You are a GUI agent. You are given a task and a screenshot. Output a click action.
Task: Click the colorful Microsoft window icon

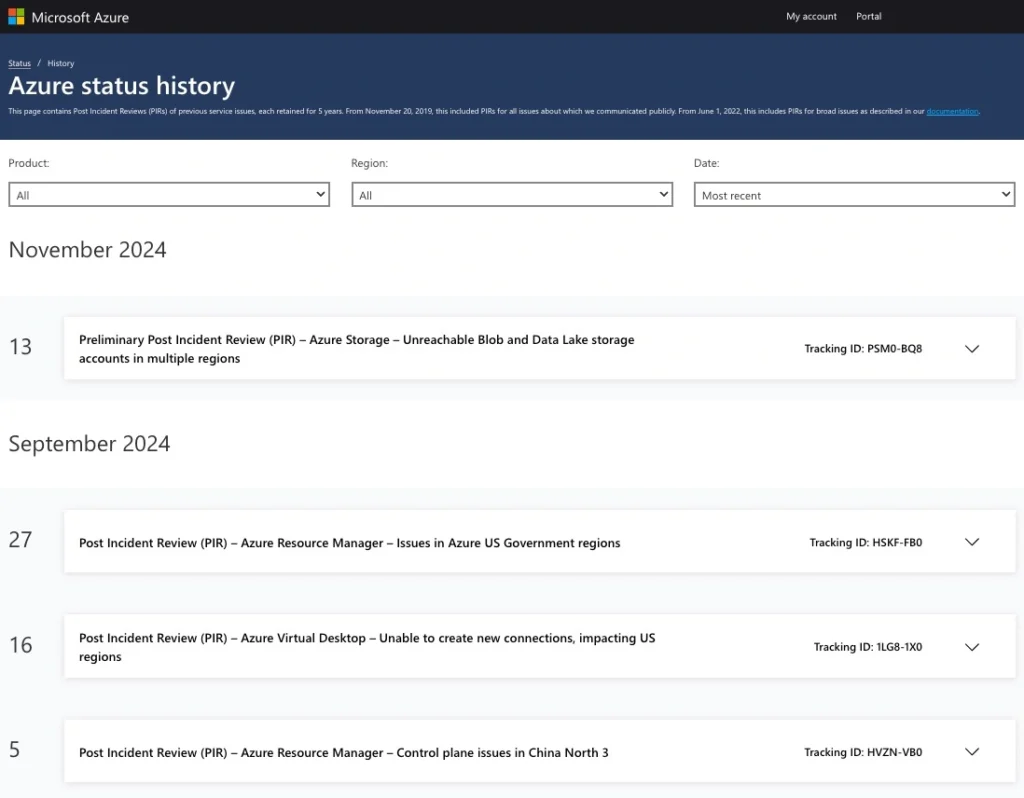[x=14, y=16]
